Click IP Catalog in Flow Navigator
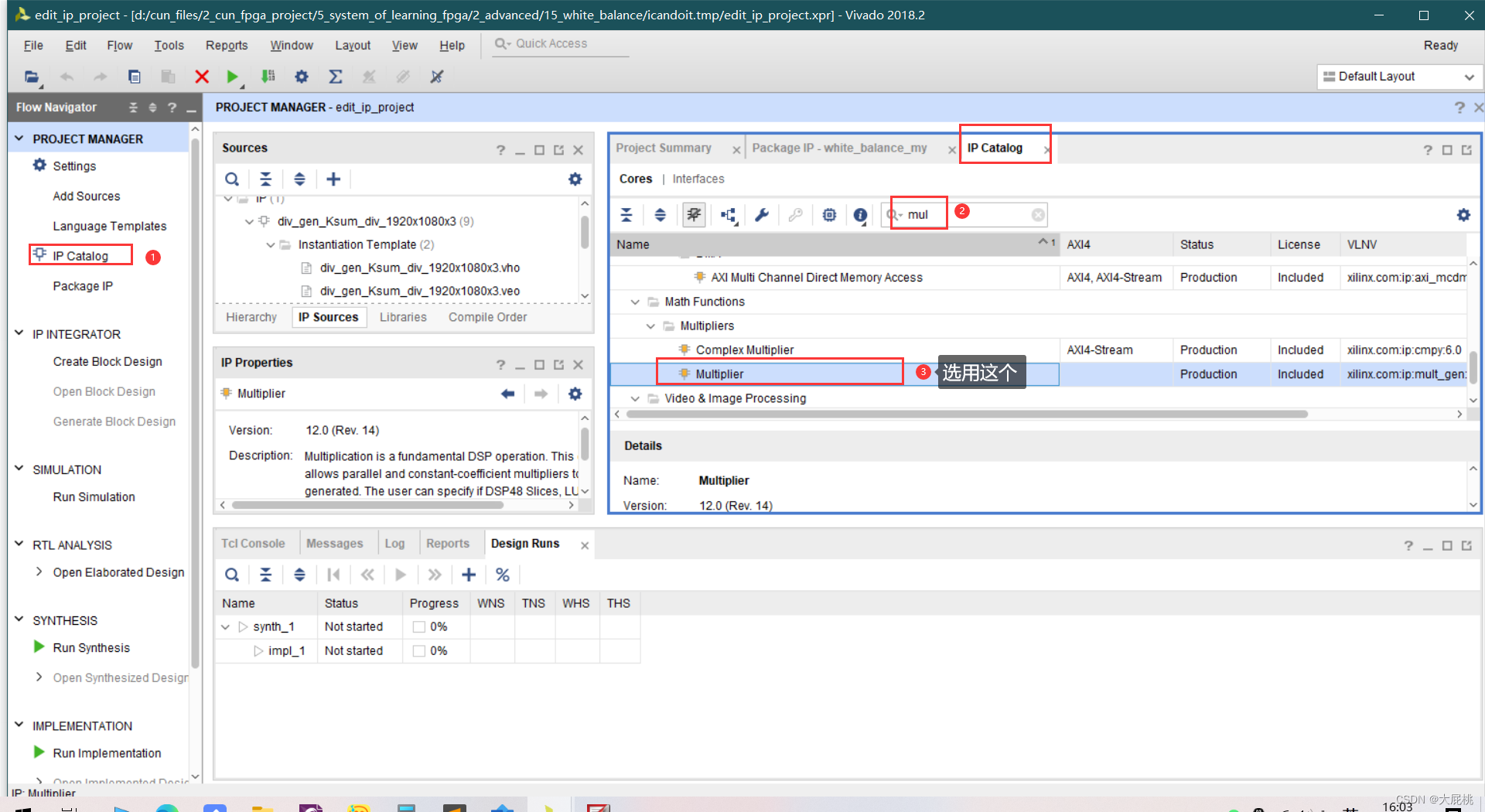Image resolution: width=1485 pixels, height=812 pixels. point(80,256)
